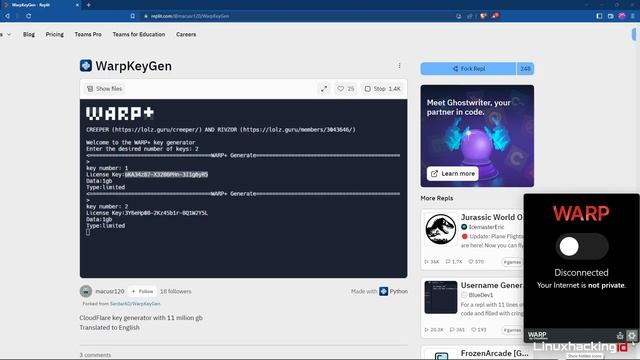Expand the cut-off navigation dropdown chevron
Viewport: 640px width, 360px height.
point(9,35)
